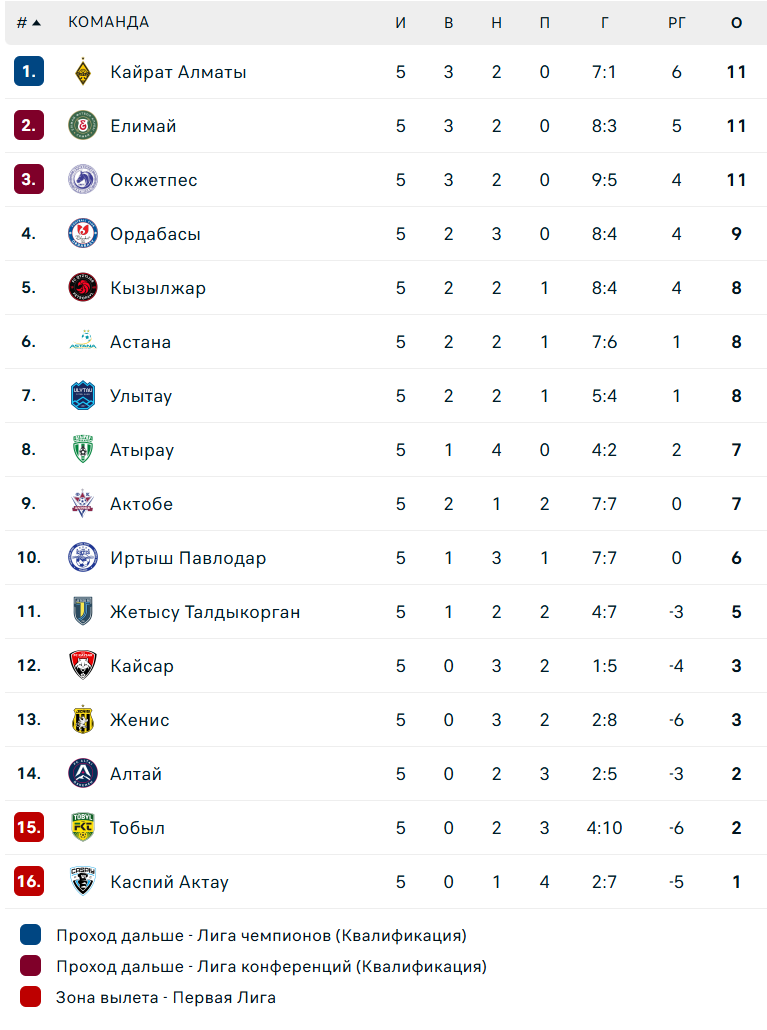Image resolution: width=767 pixels, height=1030 pixels.
Task: Sort by the РГ goal difference header
Action: 677,22
